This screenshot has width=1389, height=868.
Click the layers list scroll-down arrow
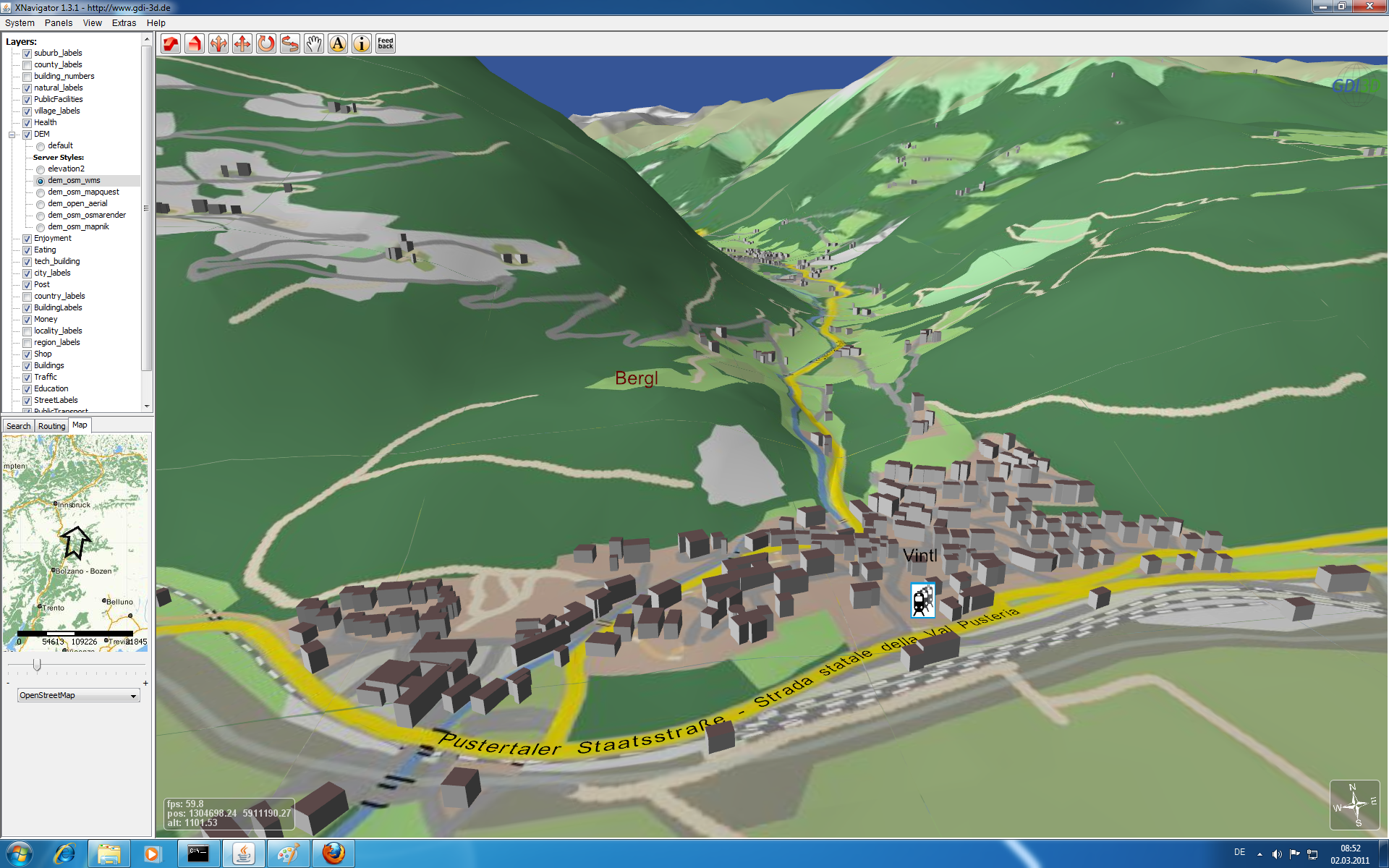147,406
